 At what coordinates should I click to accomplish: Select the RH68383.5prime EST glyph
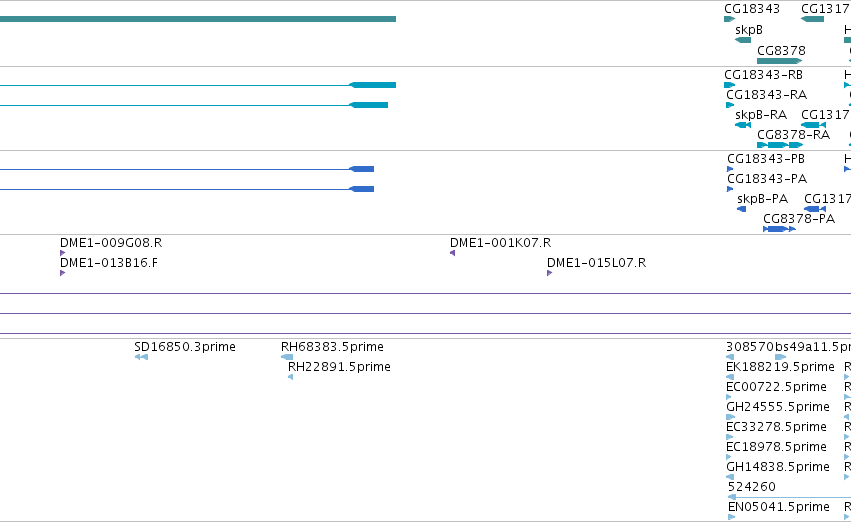point(287,357)
